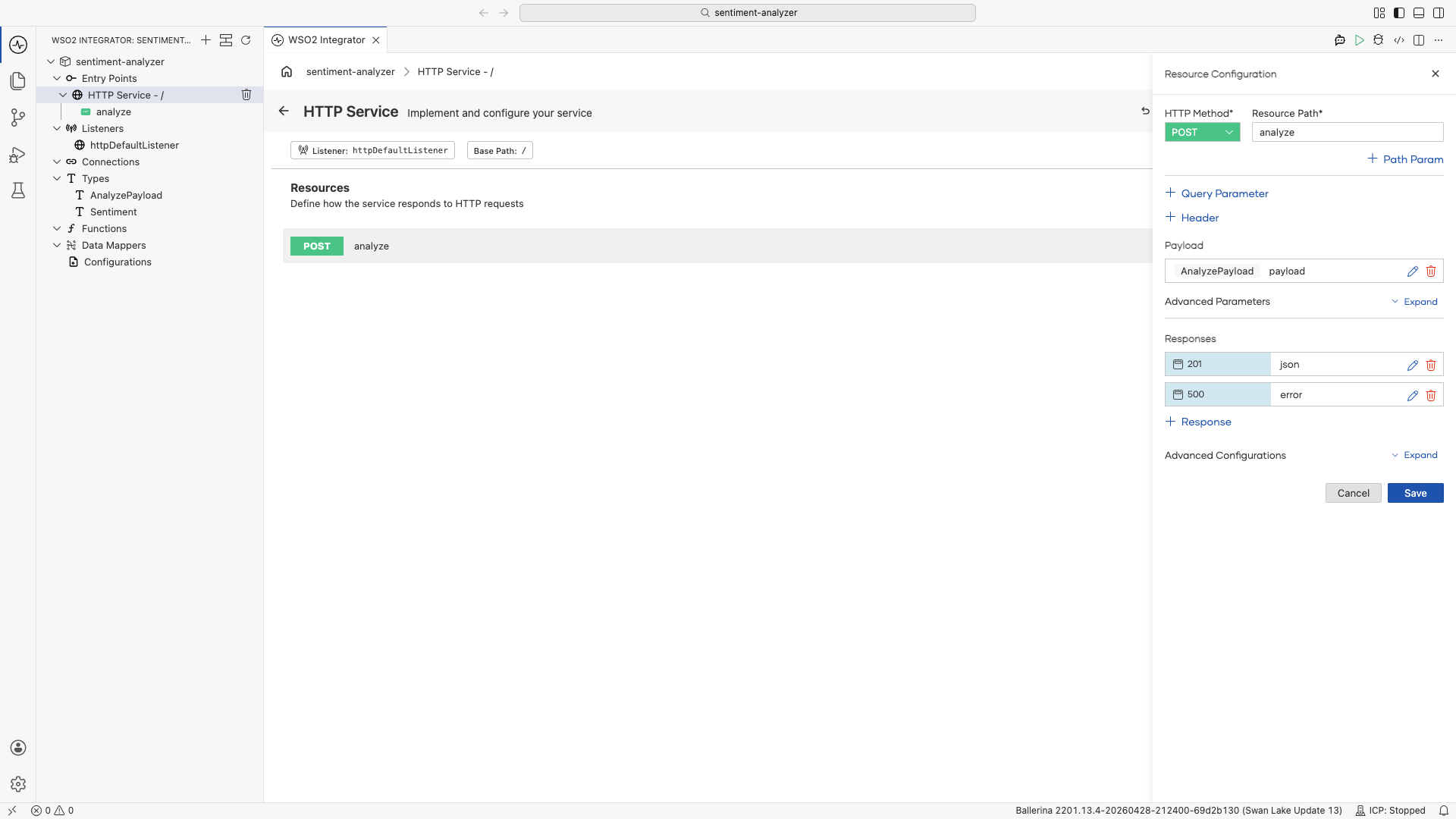Refresh the project explorer
The height and width of the screenshot is (819, 1456).
[x=246, y=40]
